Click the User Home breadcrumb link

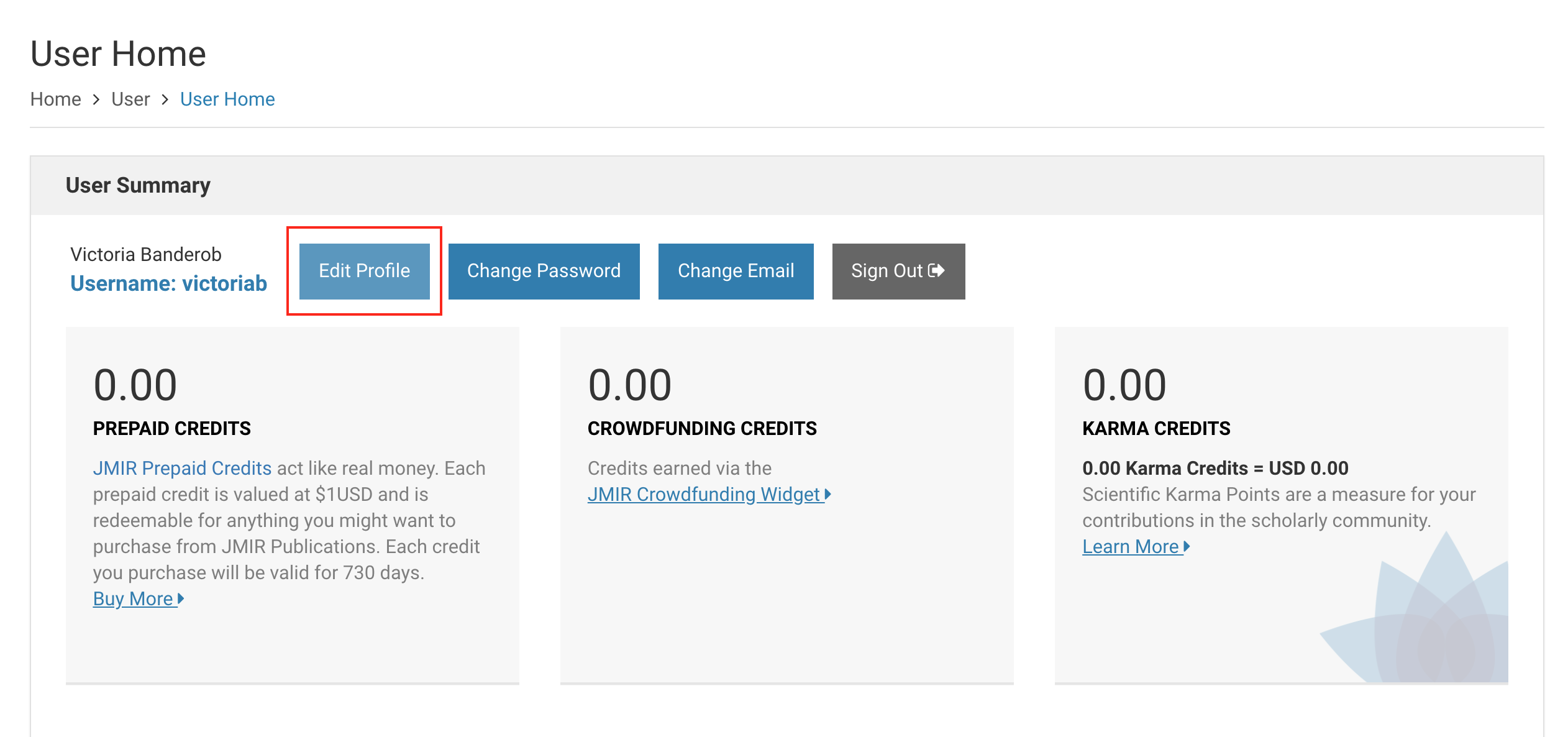[227, 99]
